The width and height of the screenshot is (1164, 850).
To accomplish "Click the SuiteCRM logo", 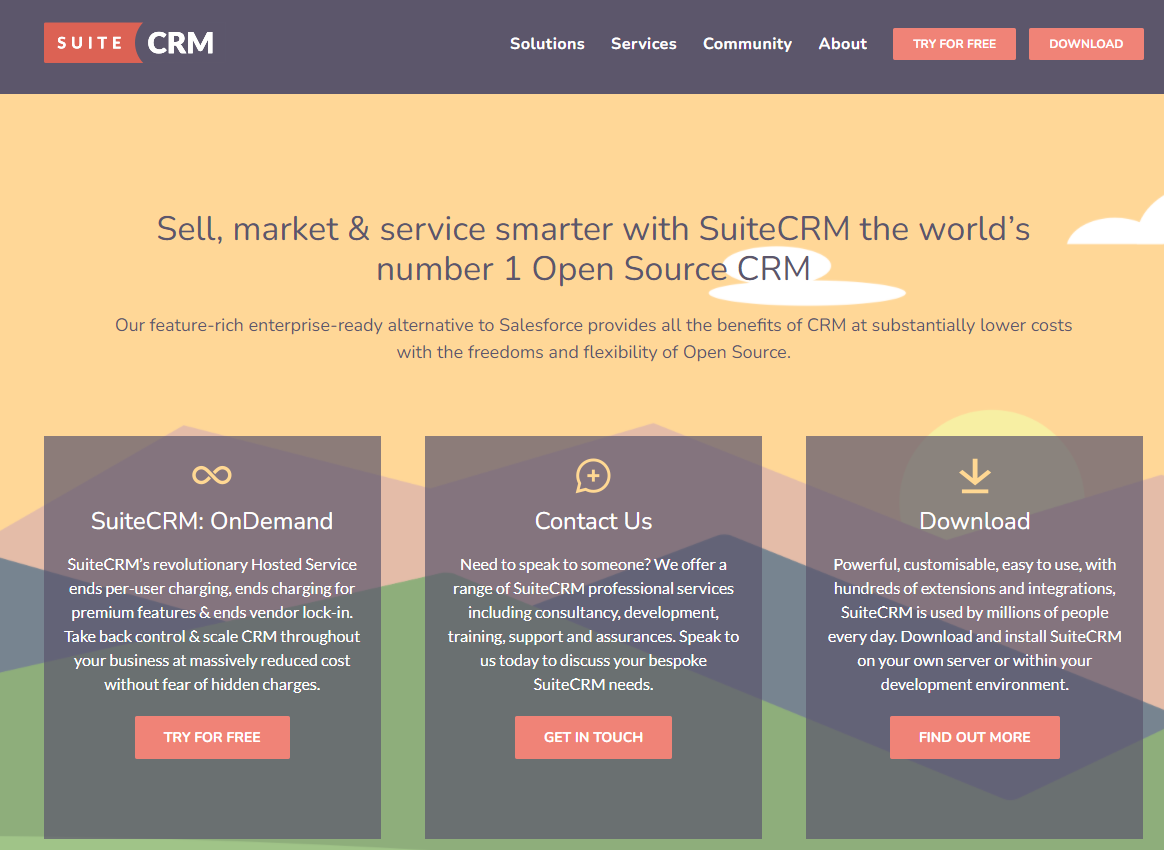I will click(129, 43).
